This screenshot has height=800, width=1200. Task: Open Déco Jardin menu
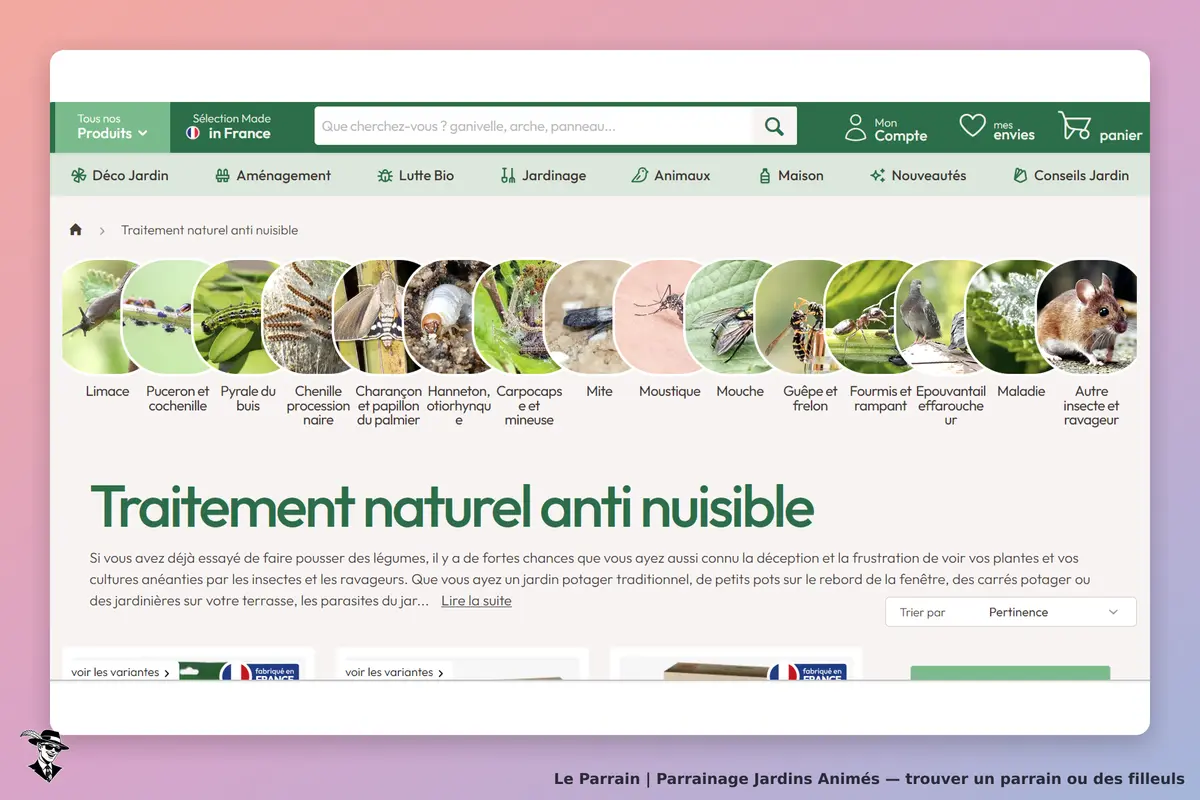pos(120,175)
